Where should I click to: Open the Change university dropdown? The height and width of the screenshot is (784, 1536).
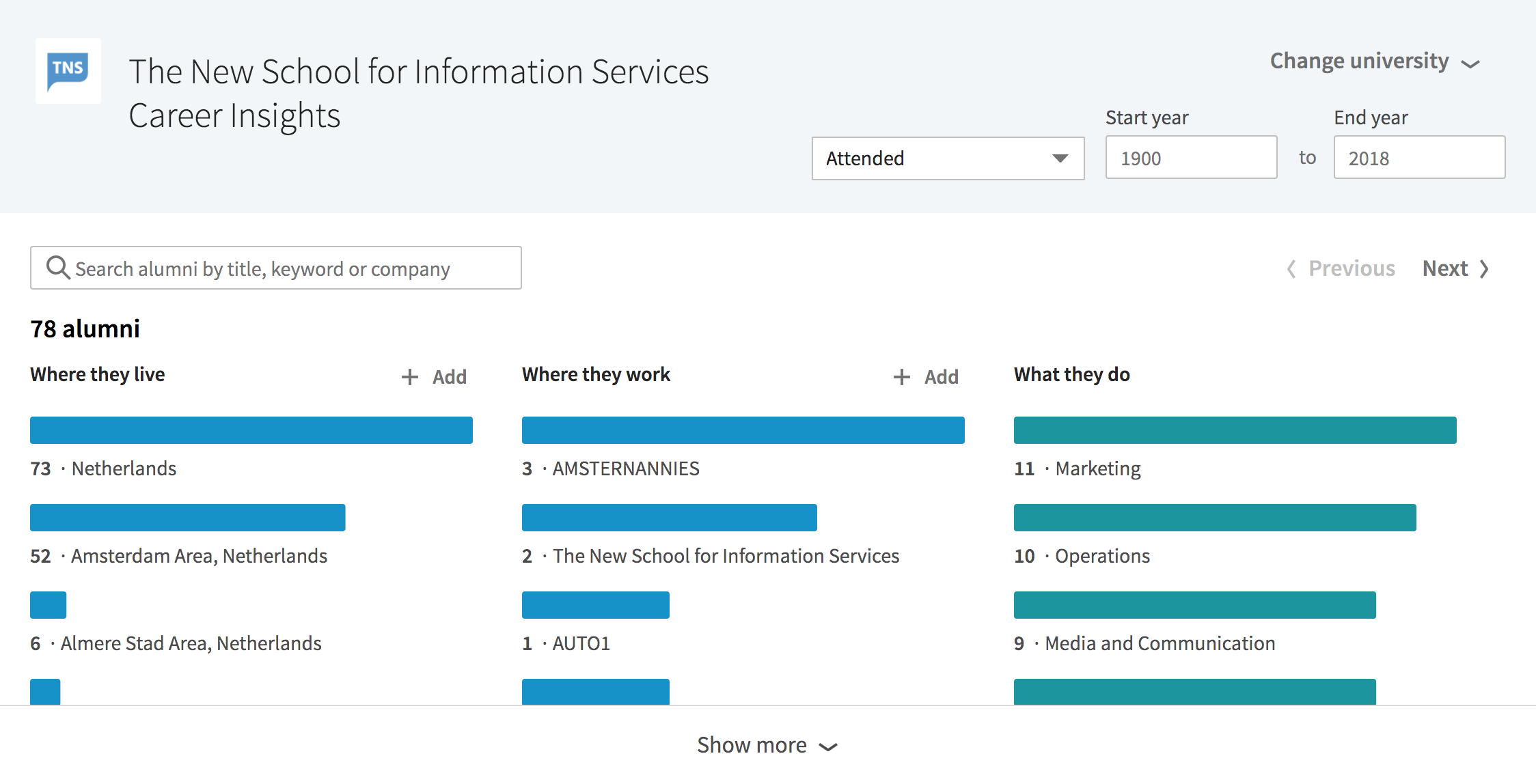tap(1374, 61)
